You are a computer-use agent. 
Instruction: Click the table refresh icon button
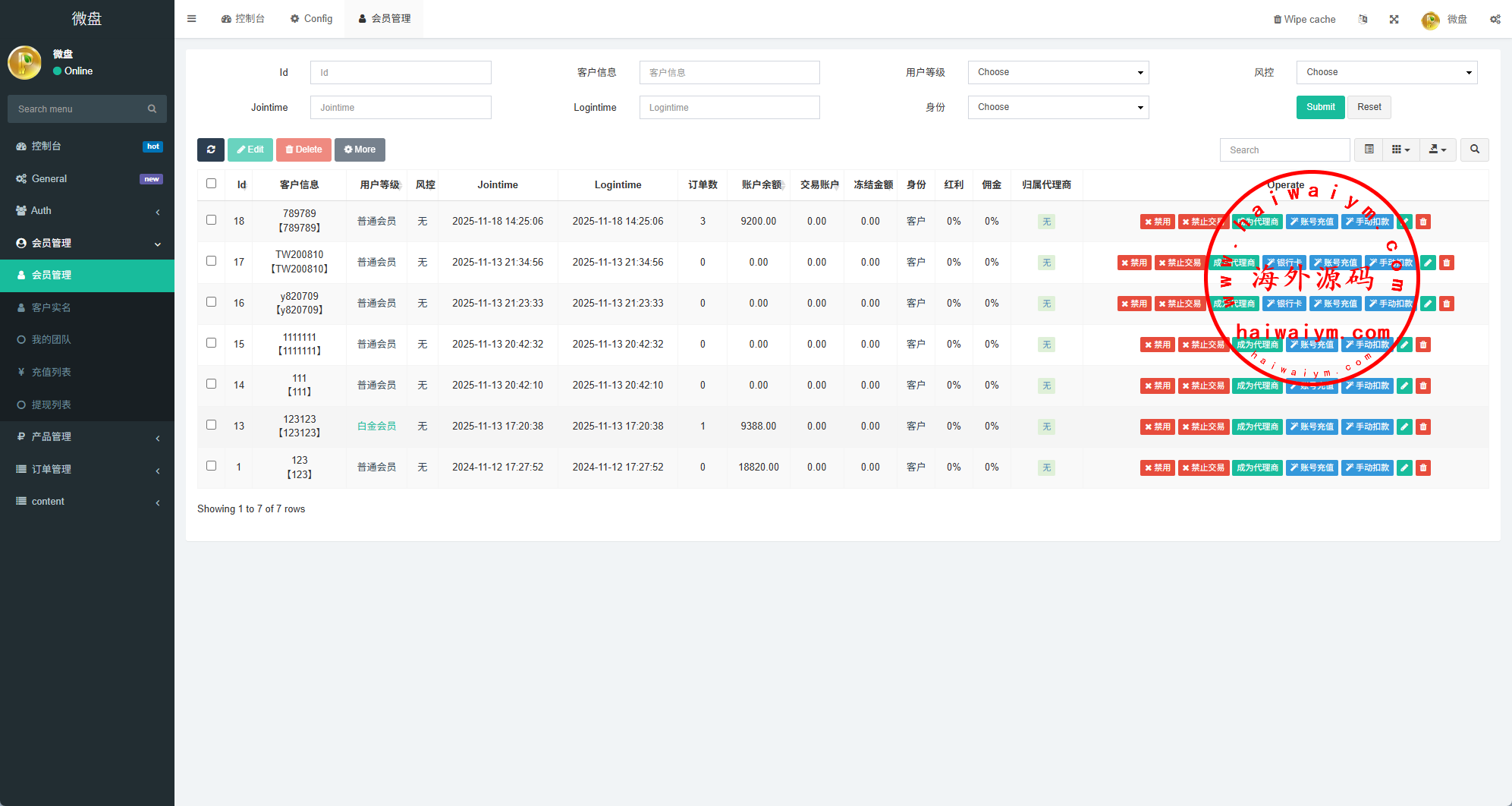click(211, 150)
